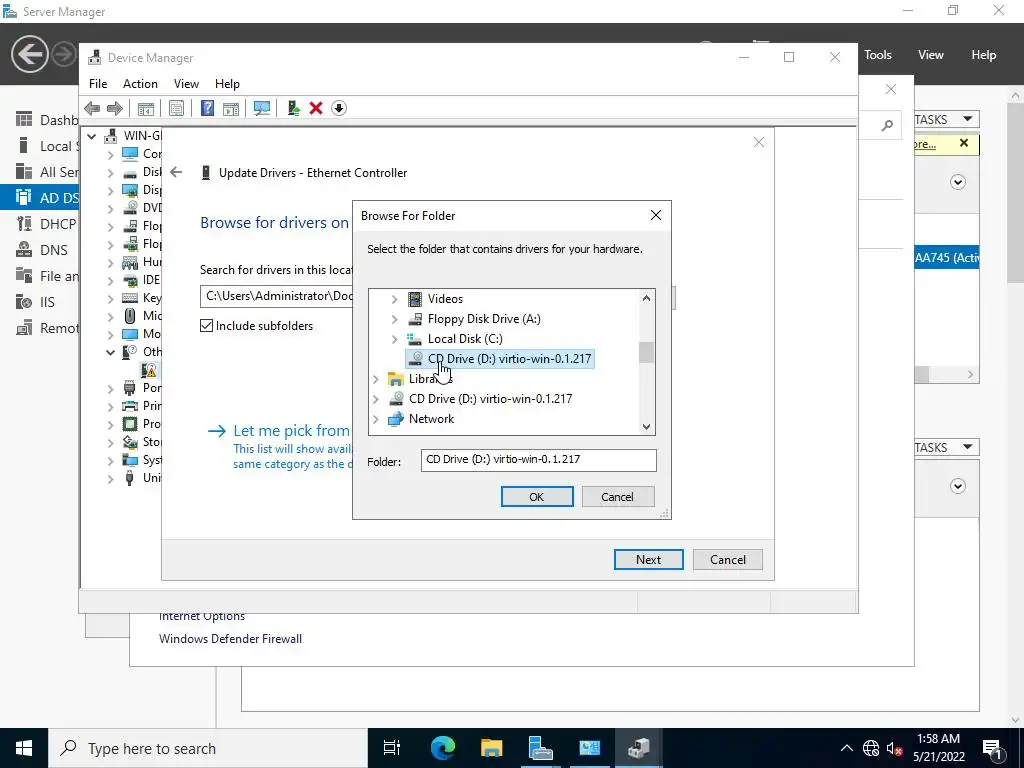Expand lower CD Drive (D:) virtio-win node

[x=376, y=399]
